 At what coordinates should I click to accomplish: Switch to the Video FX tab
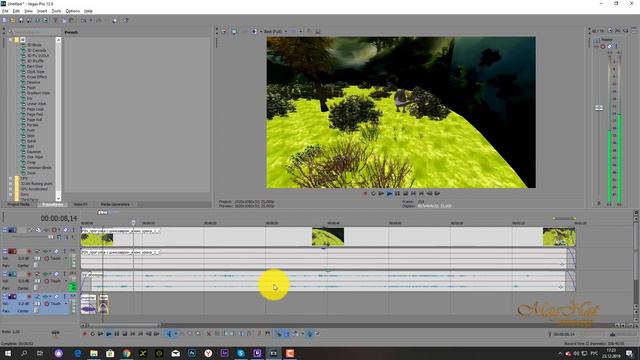click(x=80, y=204)
